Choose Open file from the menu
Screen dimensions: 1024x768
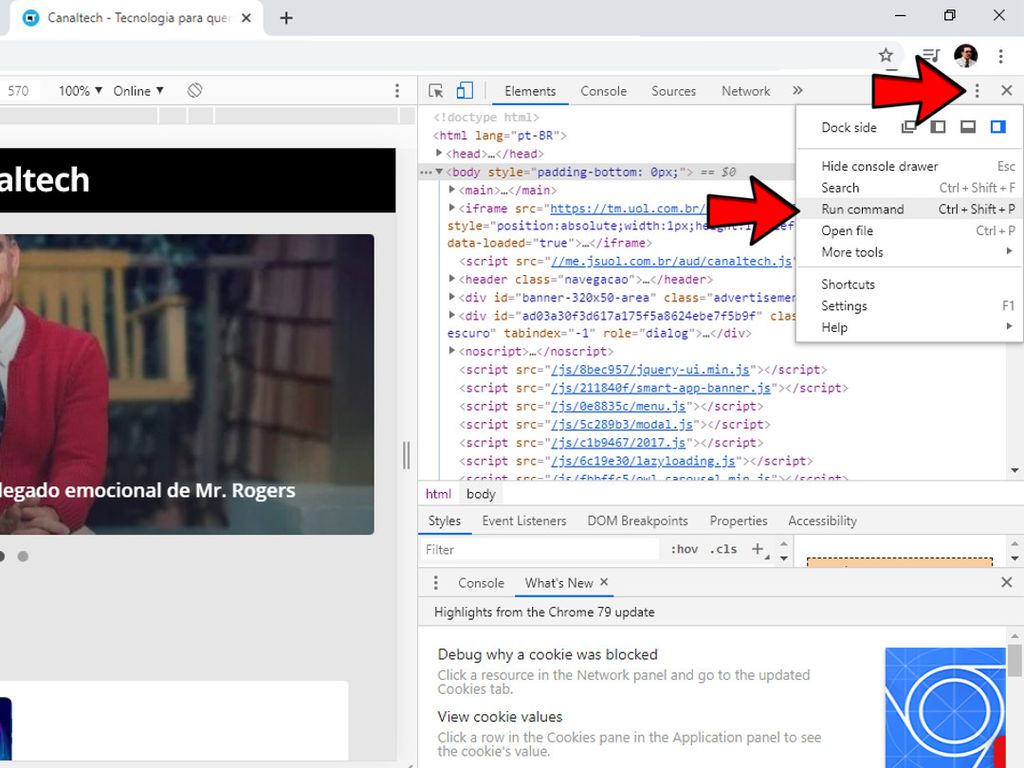910,231
